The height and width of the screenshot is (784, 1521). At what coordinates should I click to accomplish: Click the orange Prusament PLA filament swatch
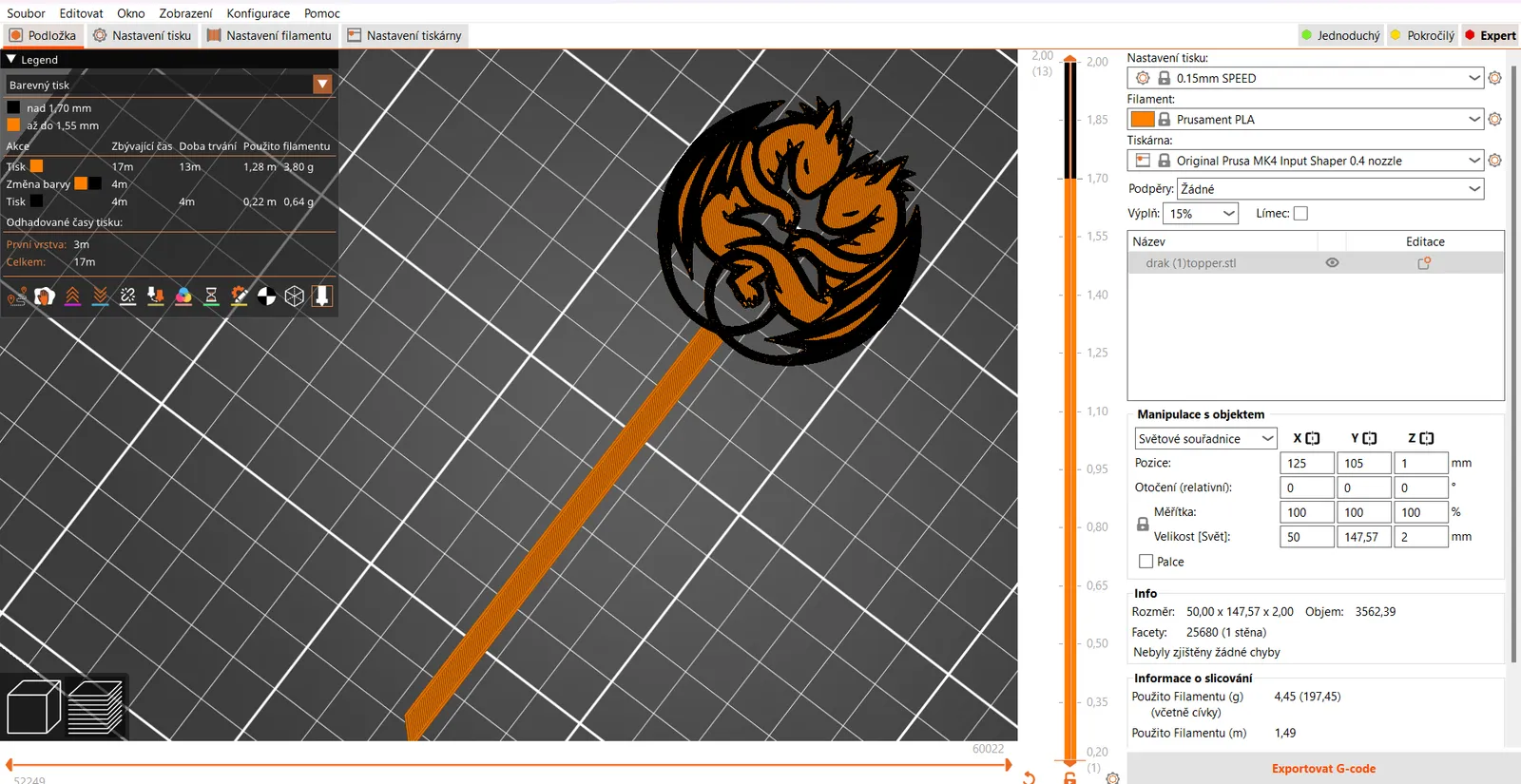[x=1143, y=119]
